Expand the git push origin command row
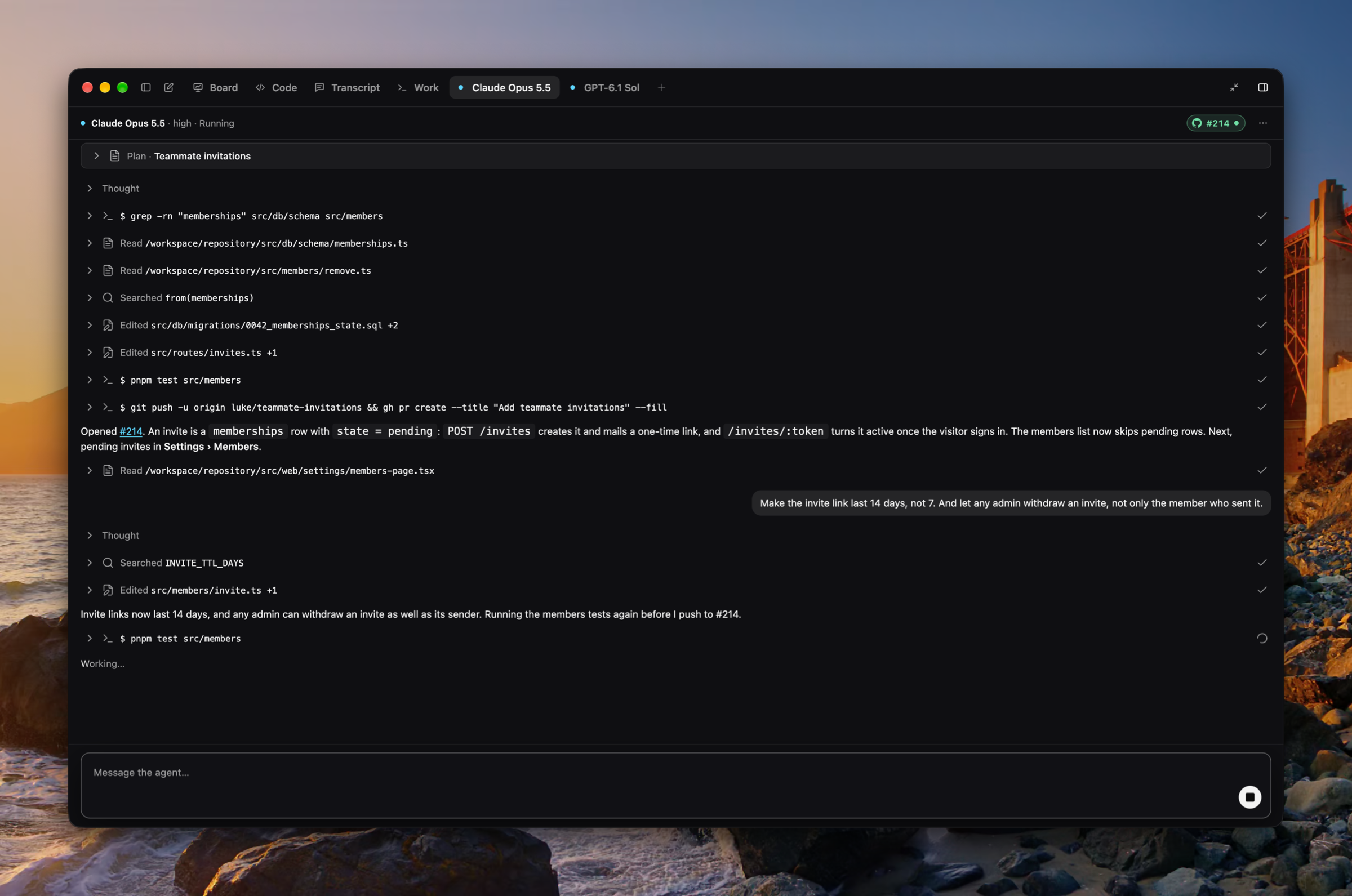 (90, 407)
